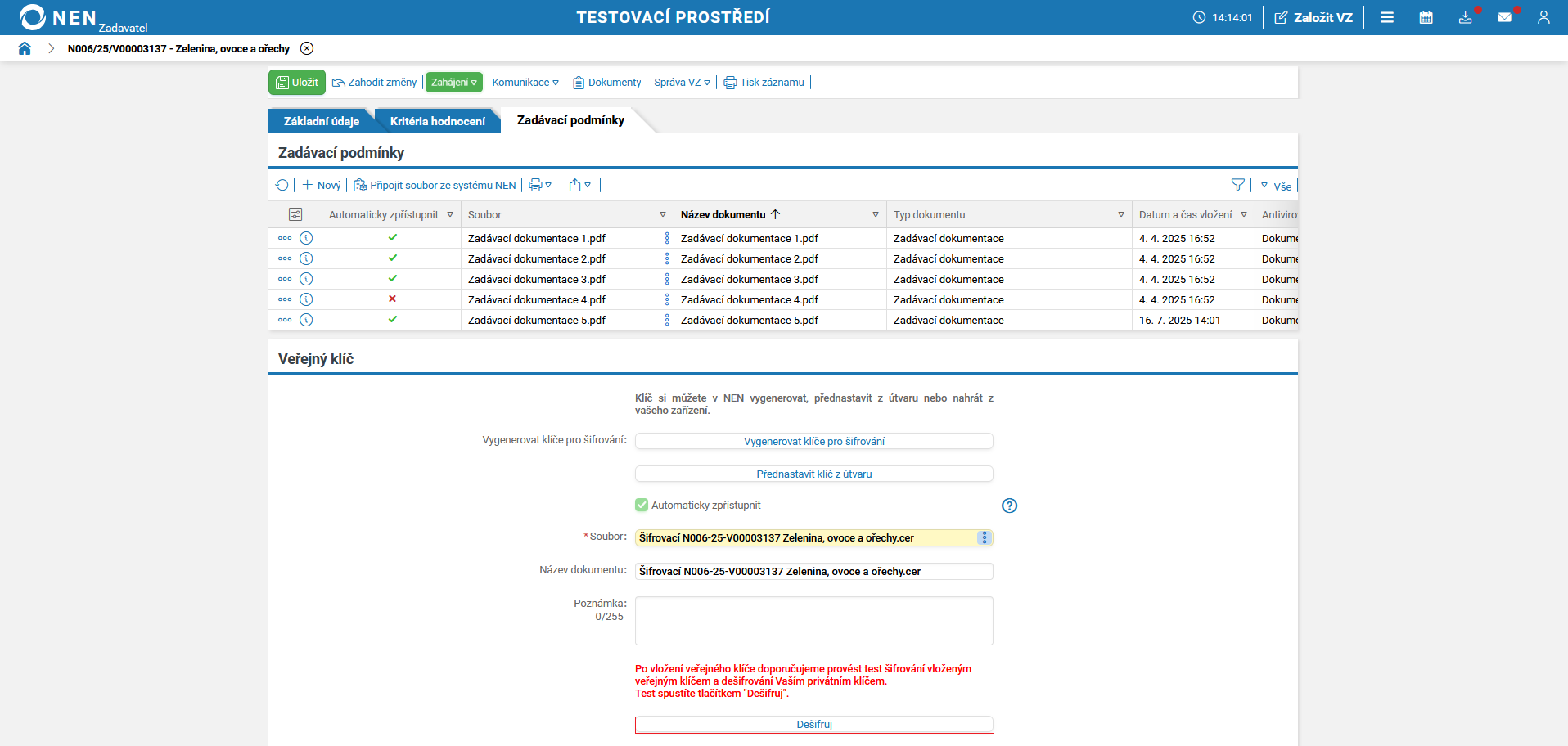Click Připojit soubor ze systému NEN

coord(435,185)
